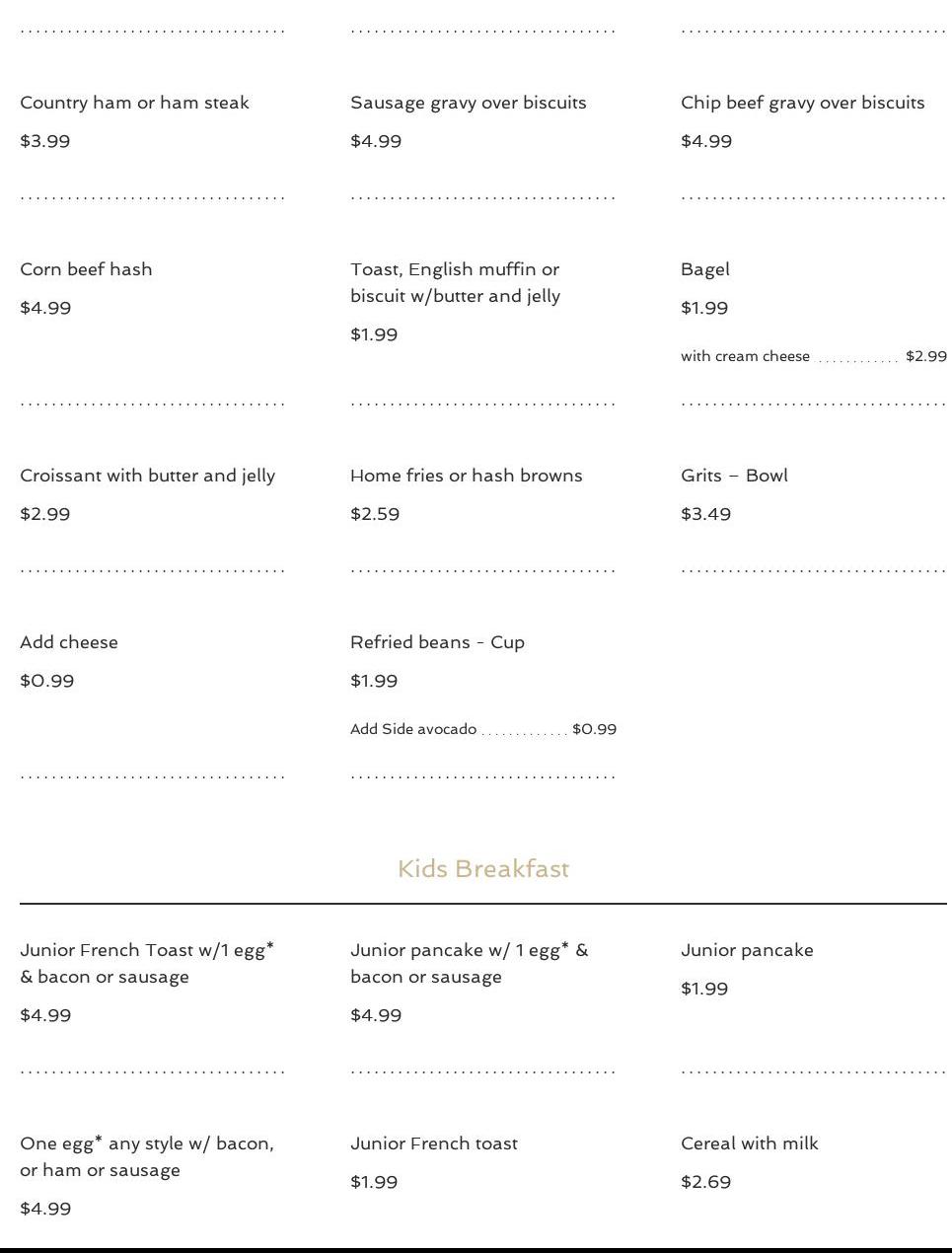Viewport: 952px width, 1253px height.
Task: Click Sausage gravy over biscuits item
Action: pyautogui.click(x=468, y=103)
